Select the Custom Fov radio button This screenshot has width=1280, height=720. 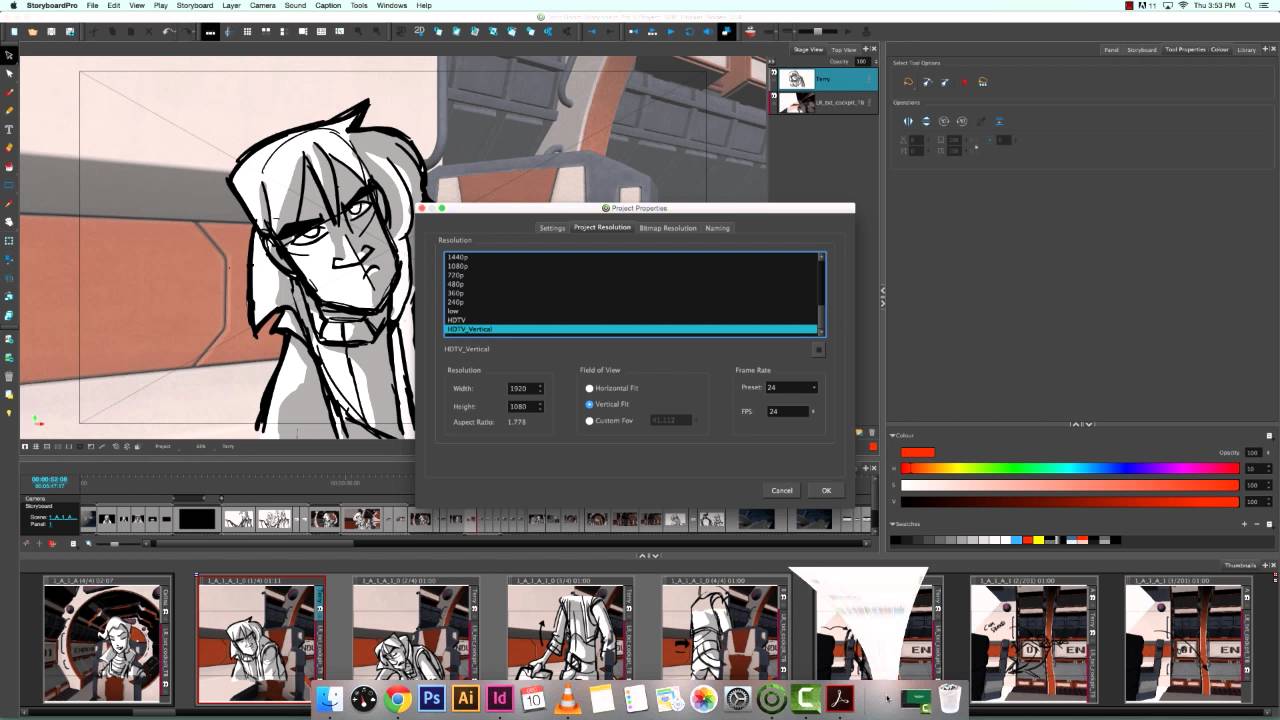(x=589, y=421)
